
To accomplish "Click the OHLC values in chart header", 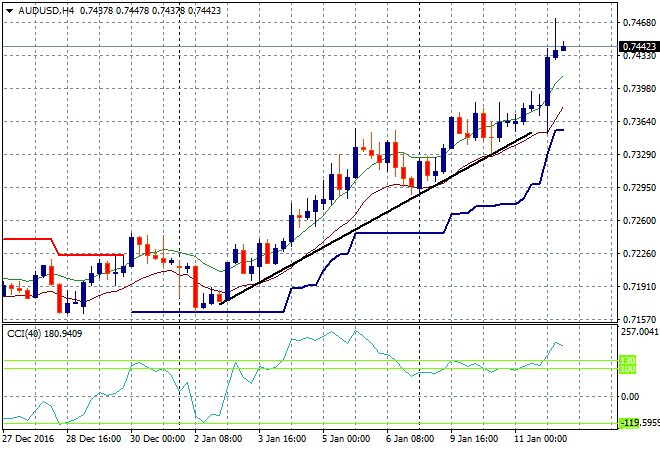I will pyautogui.click(x=150, y=11).
